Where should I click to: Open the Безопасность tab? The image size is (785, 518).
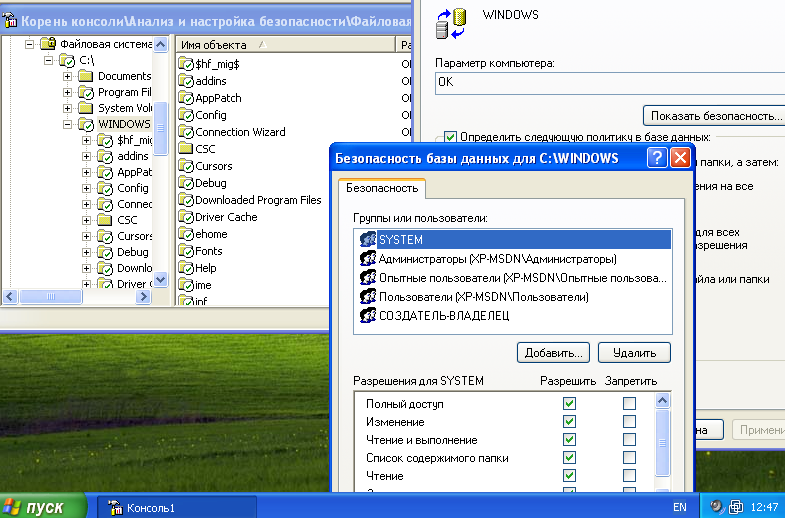click(x=382, y=188)
